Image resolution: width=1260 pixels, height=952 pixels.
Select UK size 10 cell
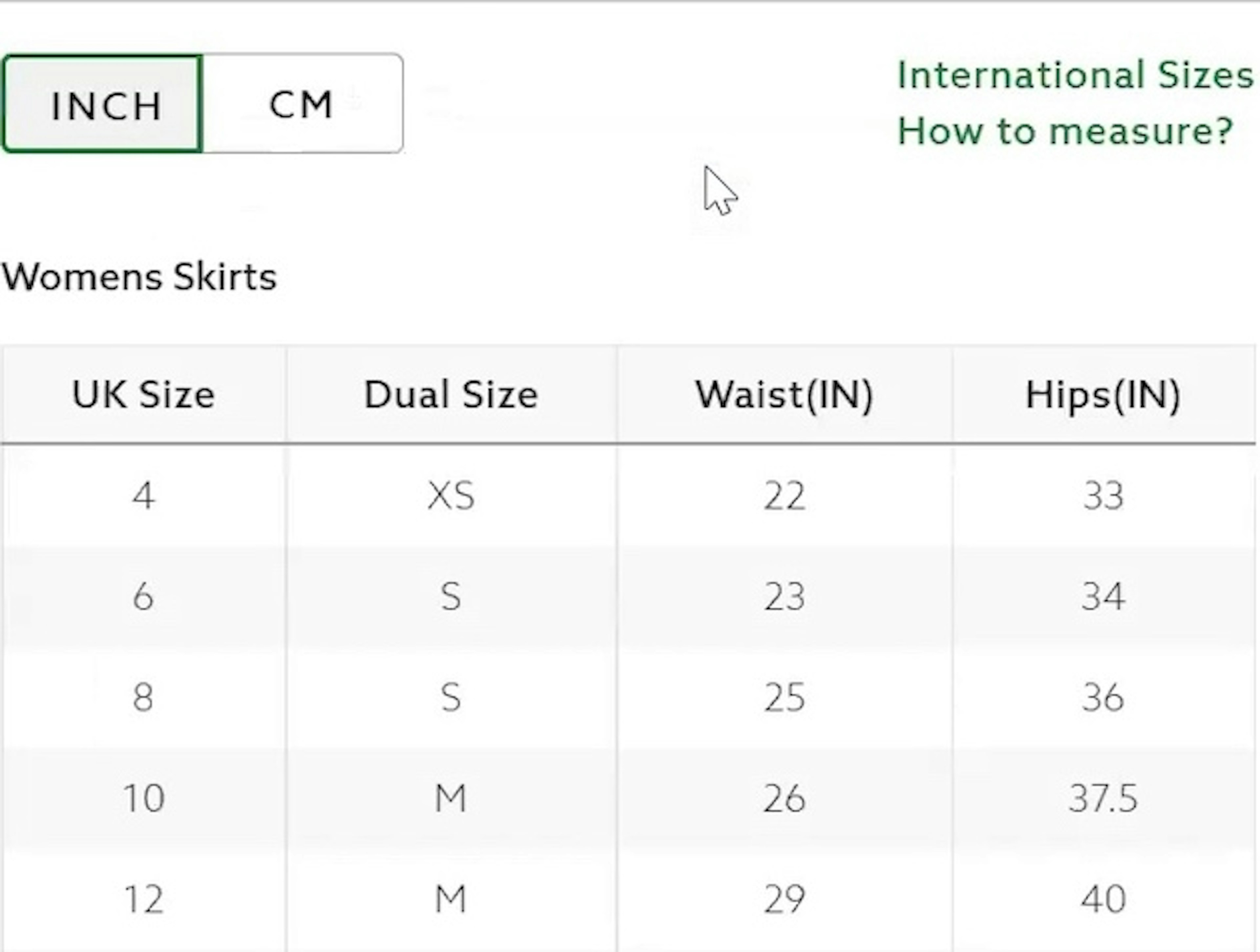coord(143,798)
